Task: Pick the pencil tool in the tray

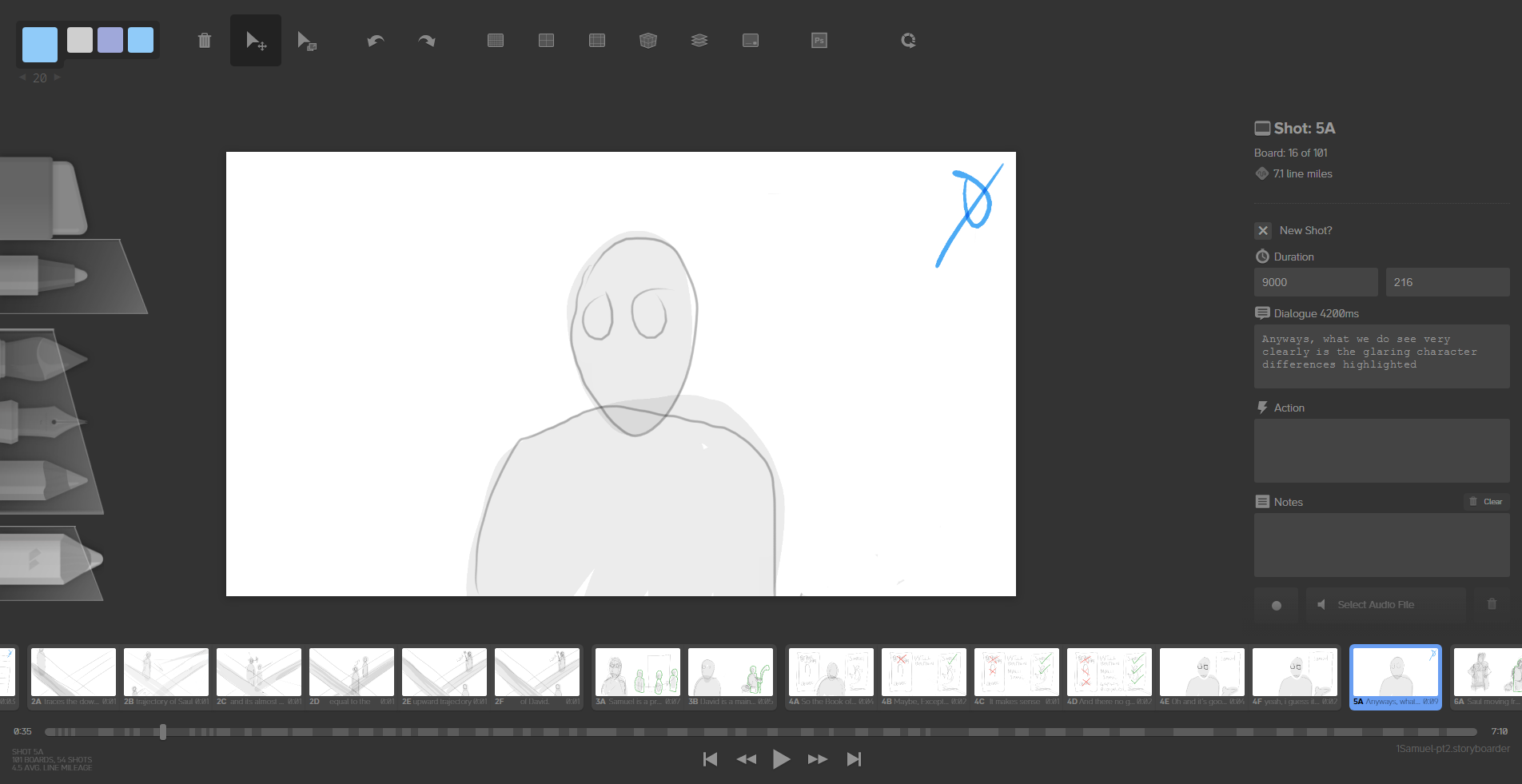Action: 44,480
